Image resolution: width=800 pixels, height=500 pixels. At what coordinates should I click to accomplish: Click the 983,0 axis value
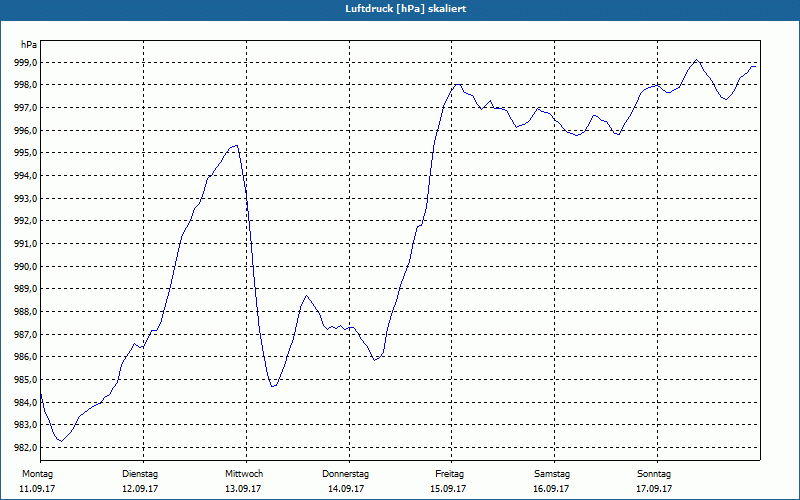coord(28,424)
